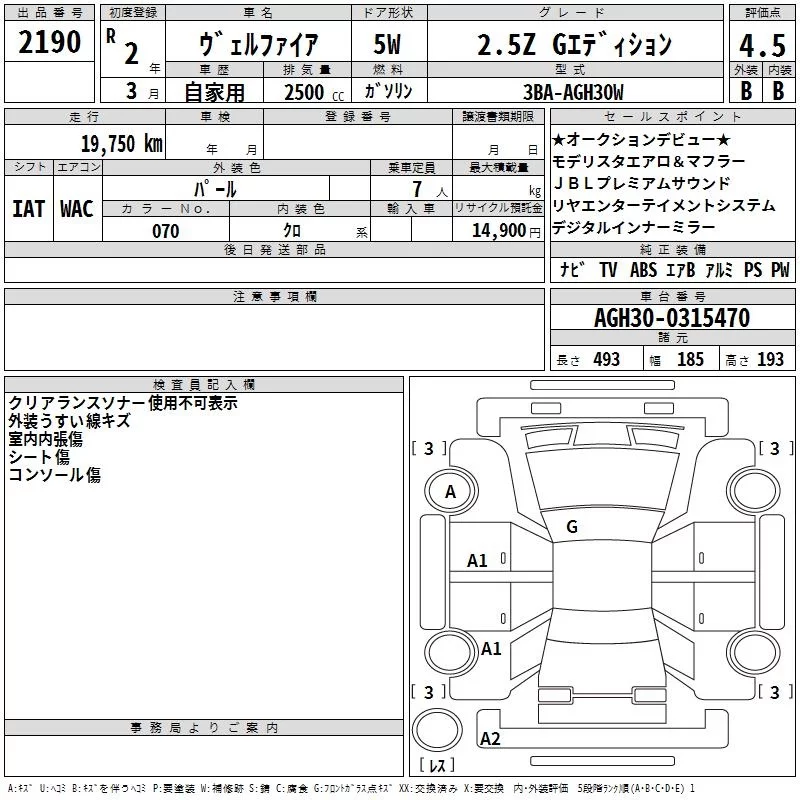Click width value 185
Screen dimensions: 800x800
click(x=690, y=359)
